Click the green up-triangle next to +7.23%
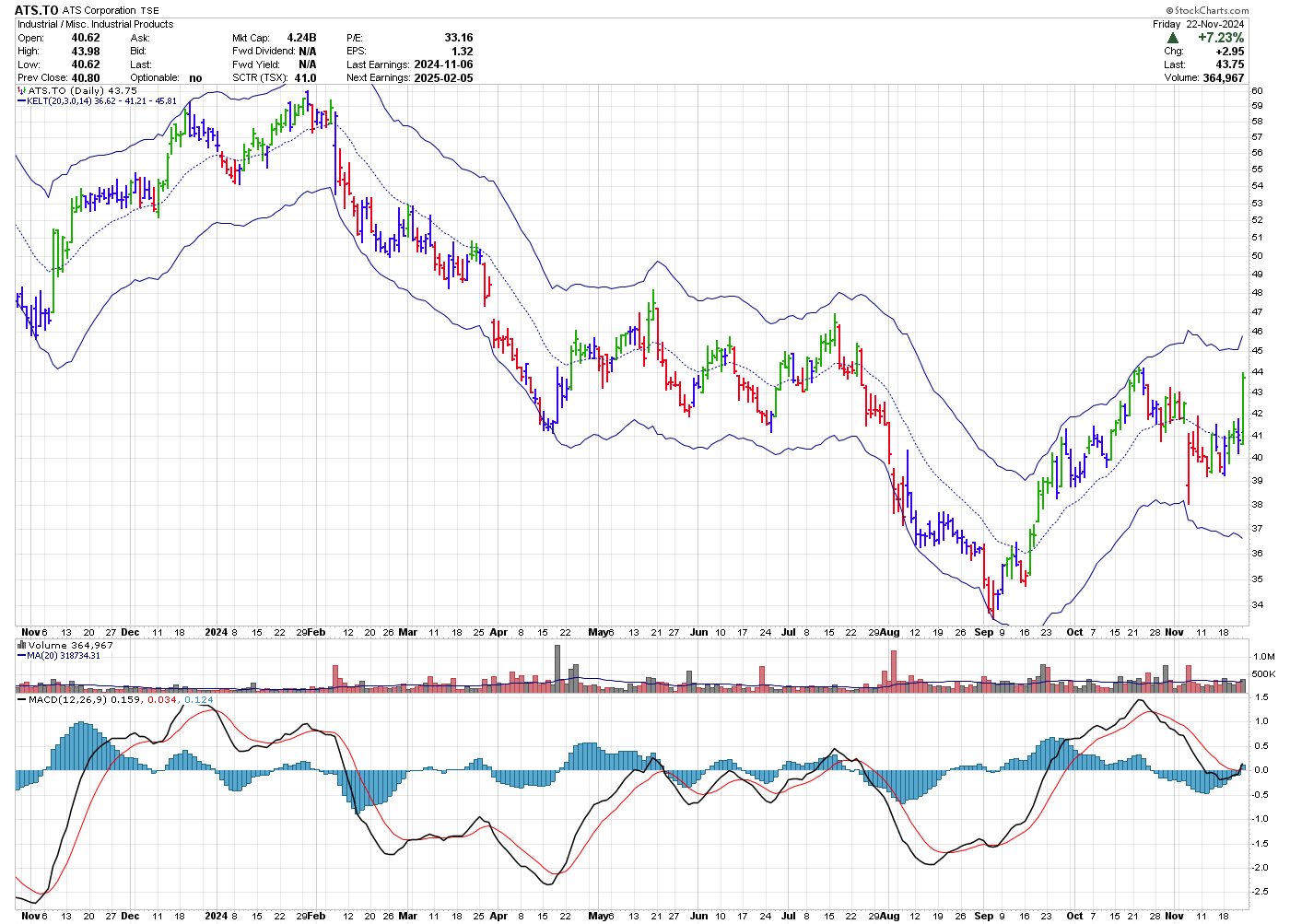 coord(1172,38)
